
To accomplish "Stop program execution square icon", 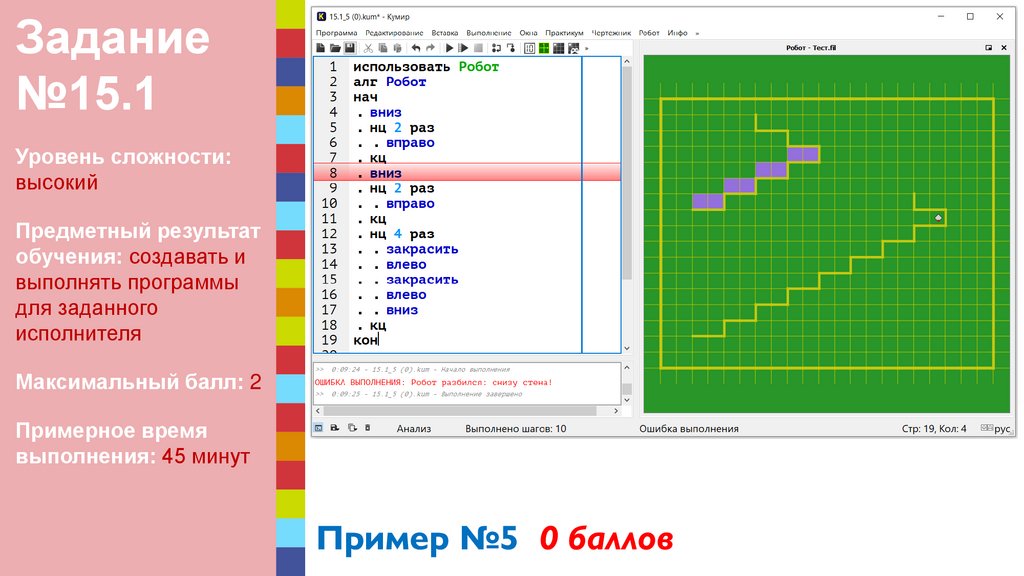I will click(479, 48).
